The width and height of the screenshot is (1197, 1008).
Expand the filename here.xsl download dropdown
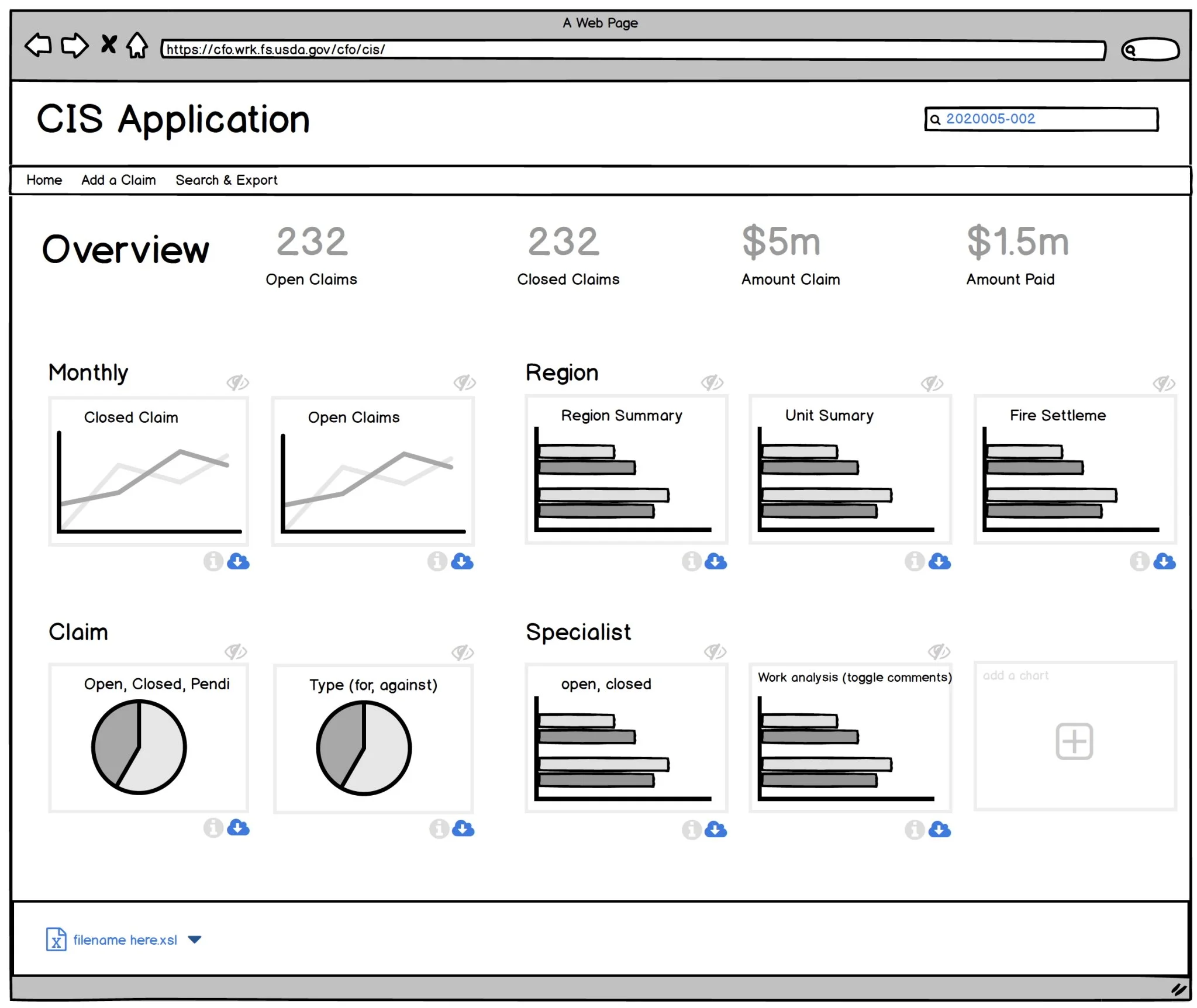195,940
